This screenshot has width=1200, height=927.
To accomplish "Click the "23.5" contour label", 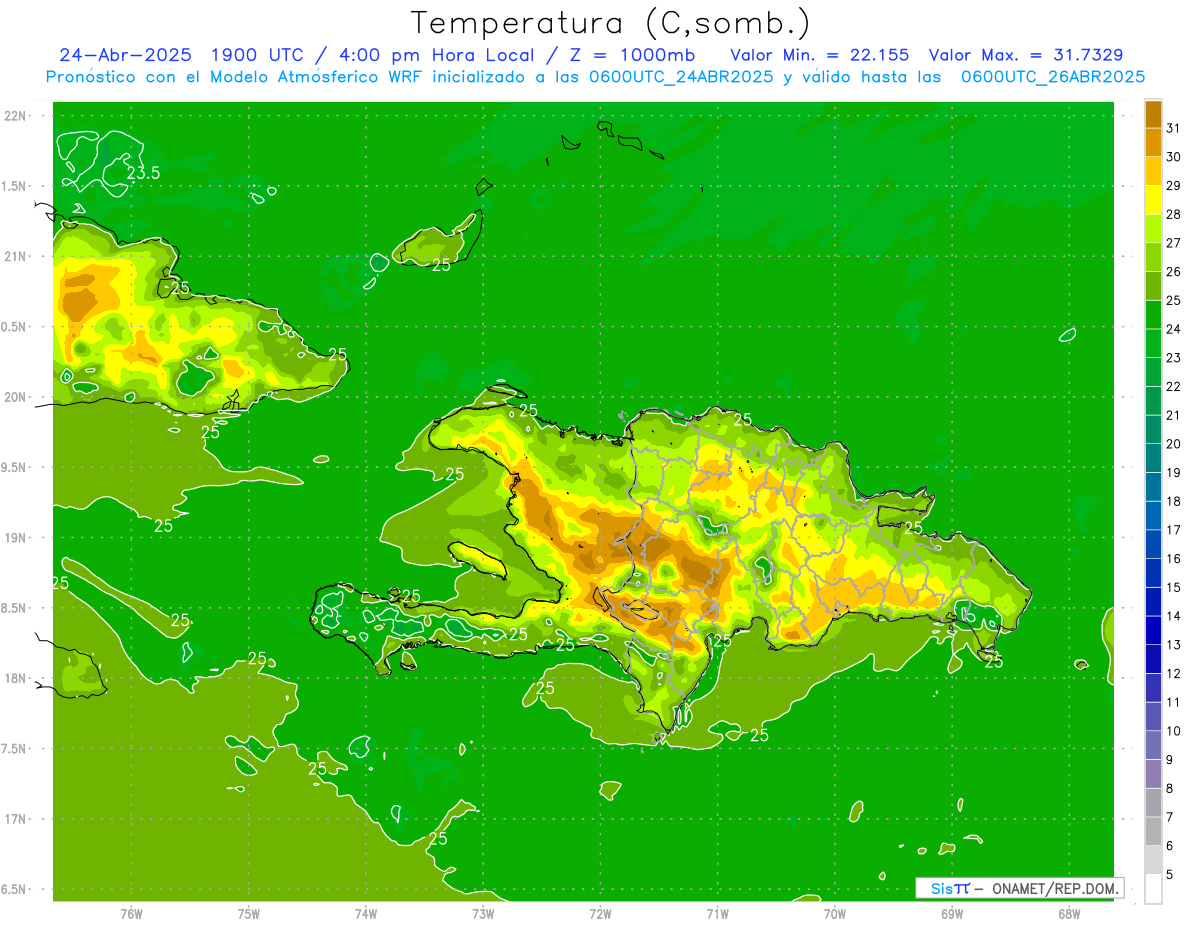I will click(144, 173).
